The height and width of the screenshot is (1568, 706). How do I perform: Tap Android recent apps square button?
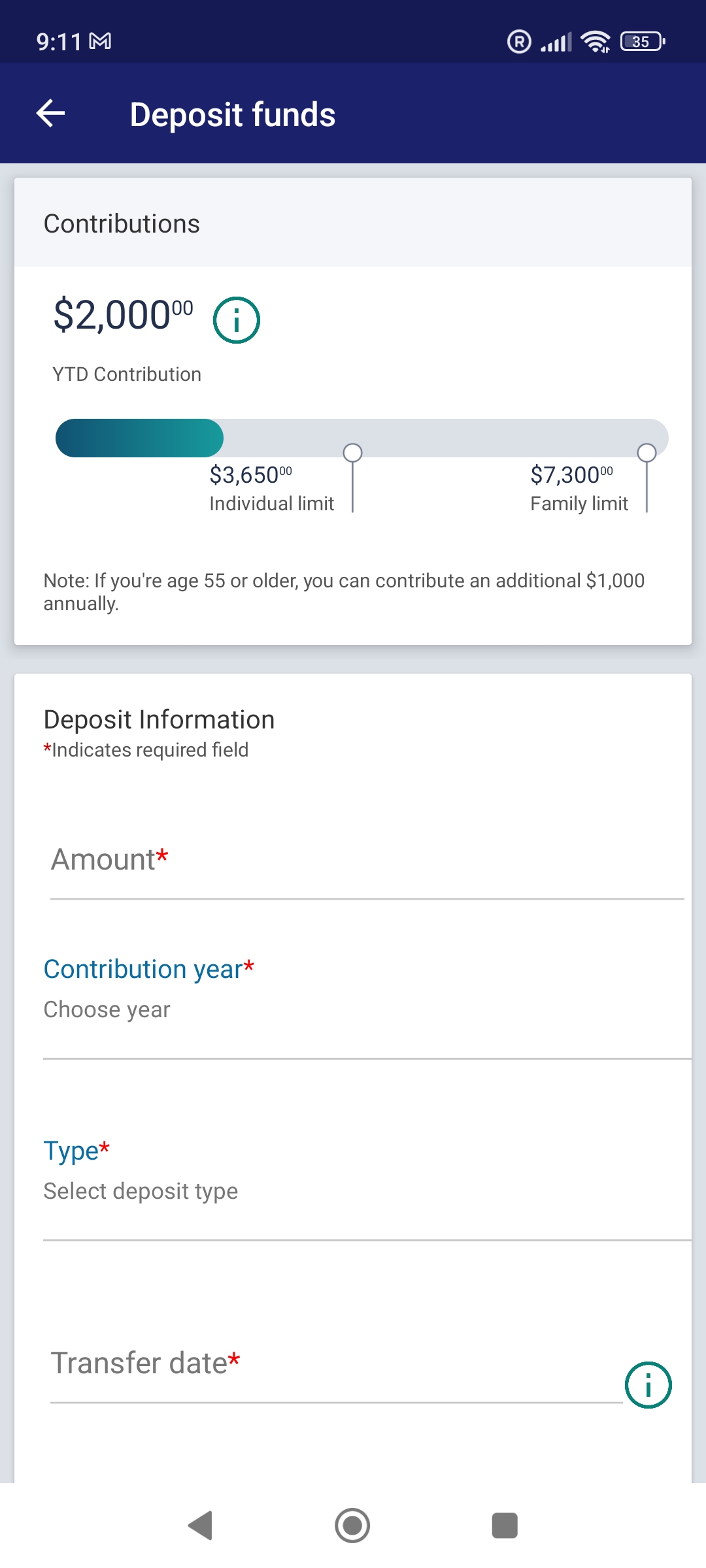coord(505,1526)
